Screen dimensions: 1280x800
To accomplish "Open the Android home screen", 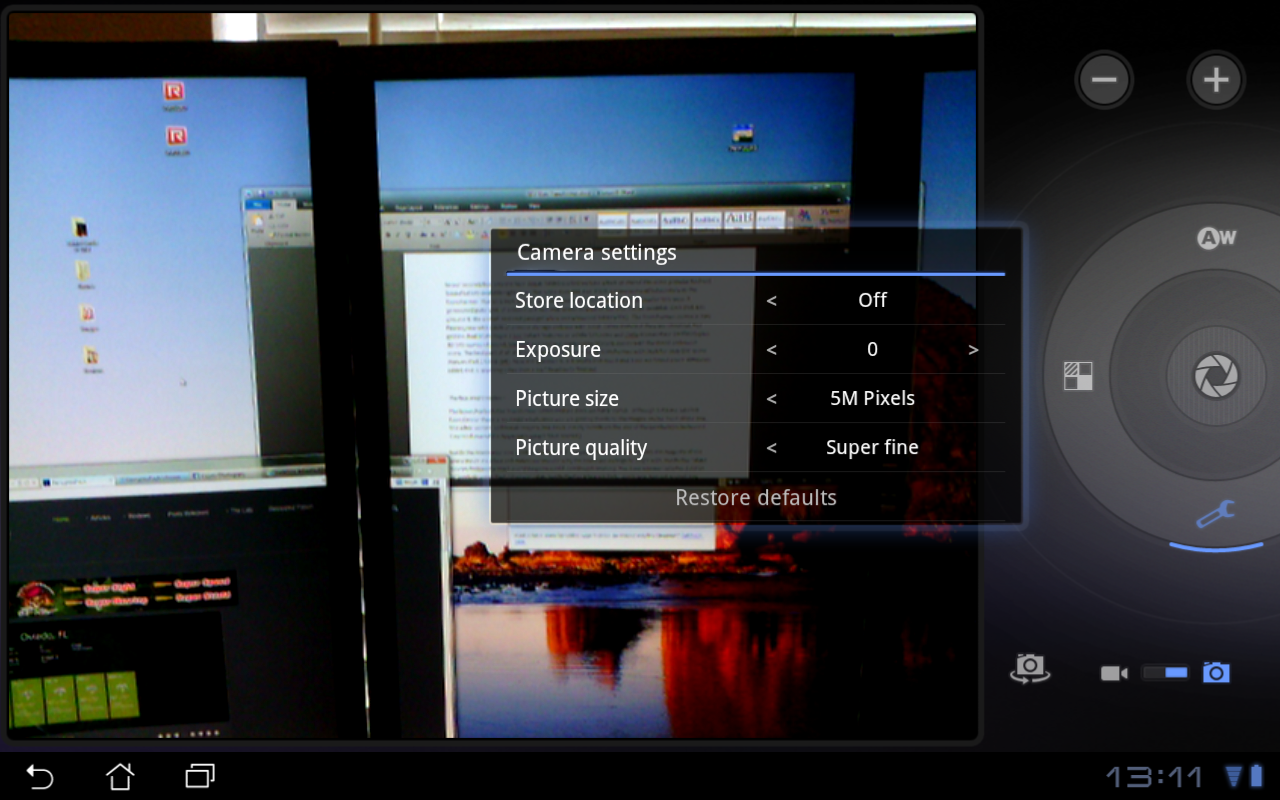I will [x=120, y=776].
